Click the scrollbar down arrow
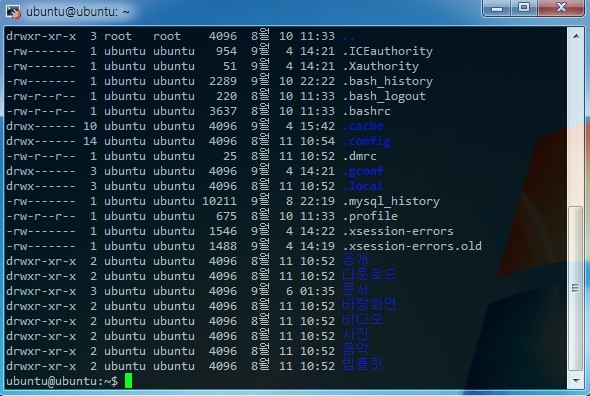The image size is (590, 396). click(x=576, y=381)
